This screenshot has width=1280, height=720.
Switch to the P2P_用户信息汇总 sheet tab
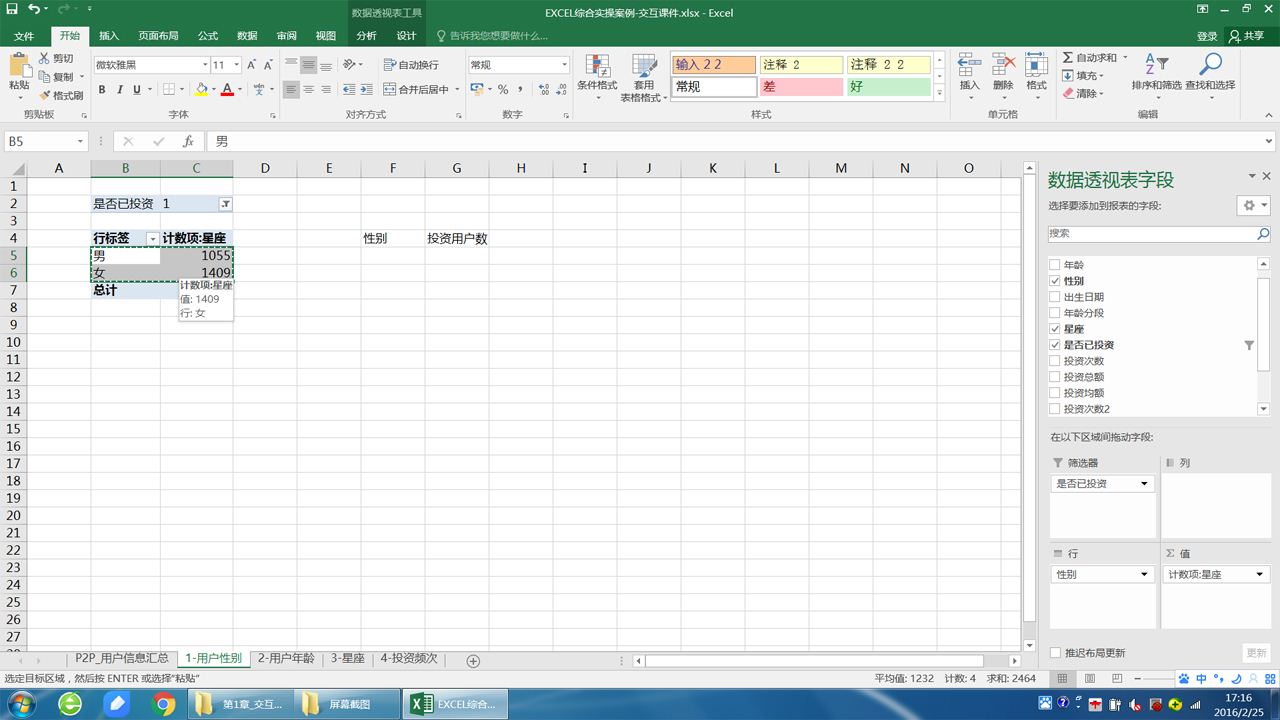(122, 659)
